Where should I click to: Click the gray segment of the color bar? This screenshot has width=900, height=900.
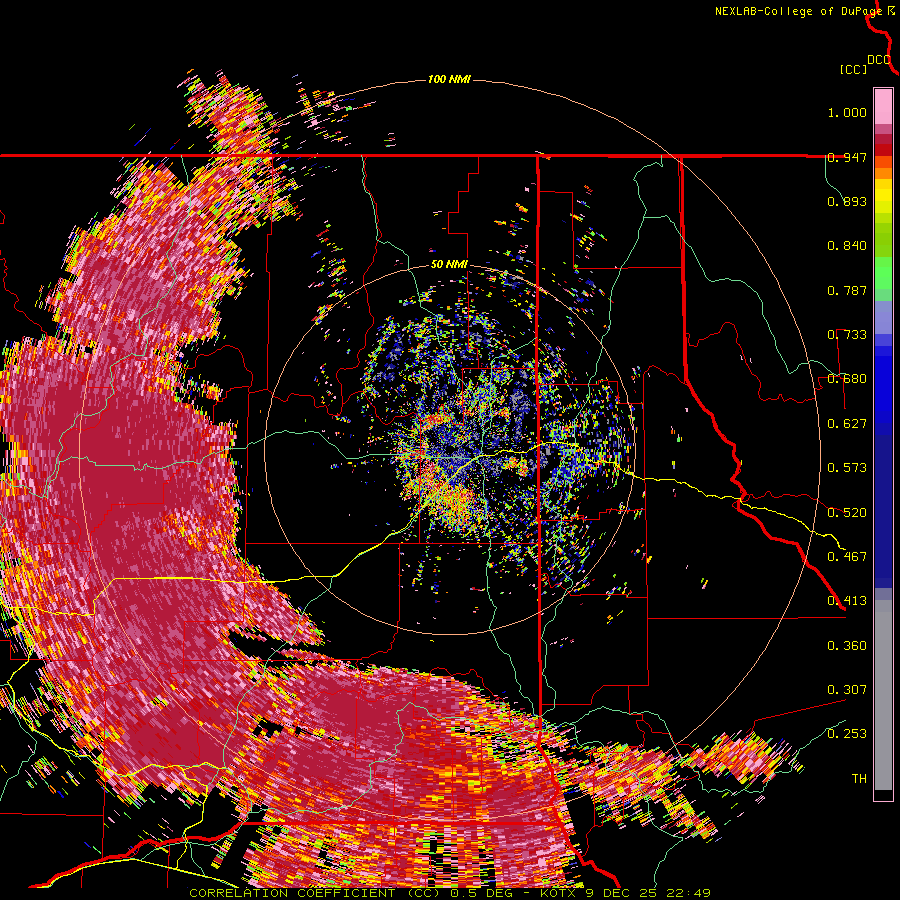[883, 695]
